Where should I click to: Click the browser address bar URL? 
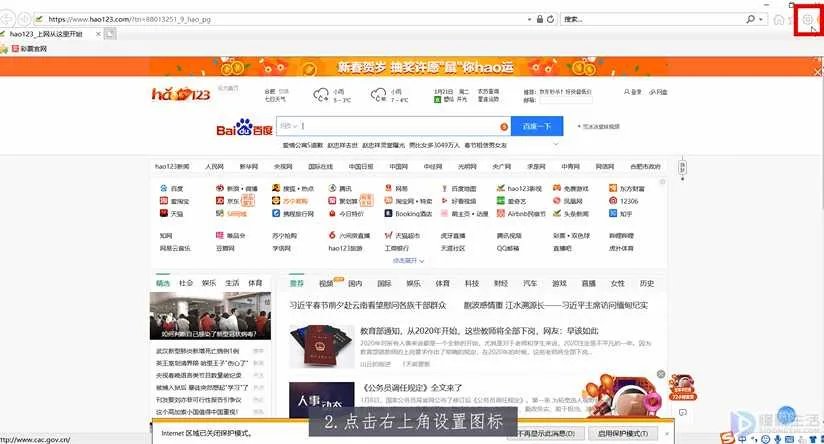pyautogui.click(x=129, y=19)
